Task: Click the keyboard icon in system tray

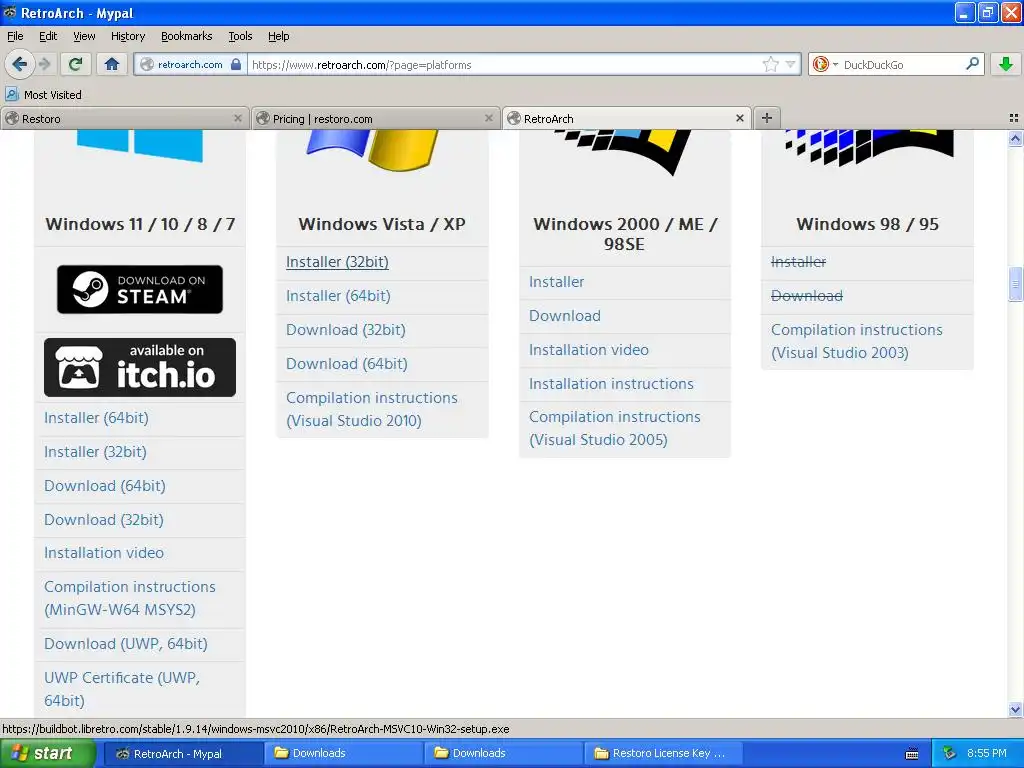Action: (912, 754)
